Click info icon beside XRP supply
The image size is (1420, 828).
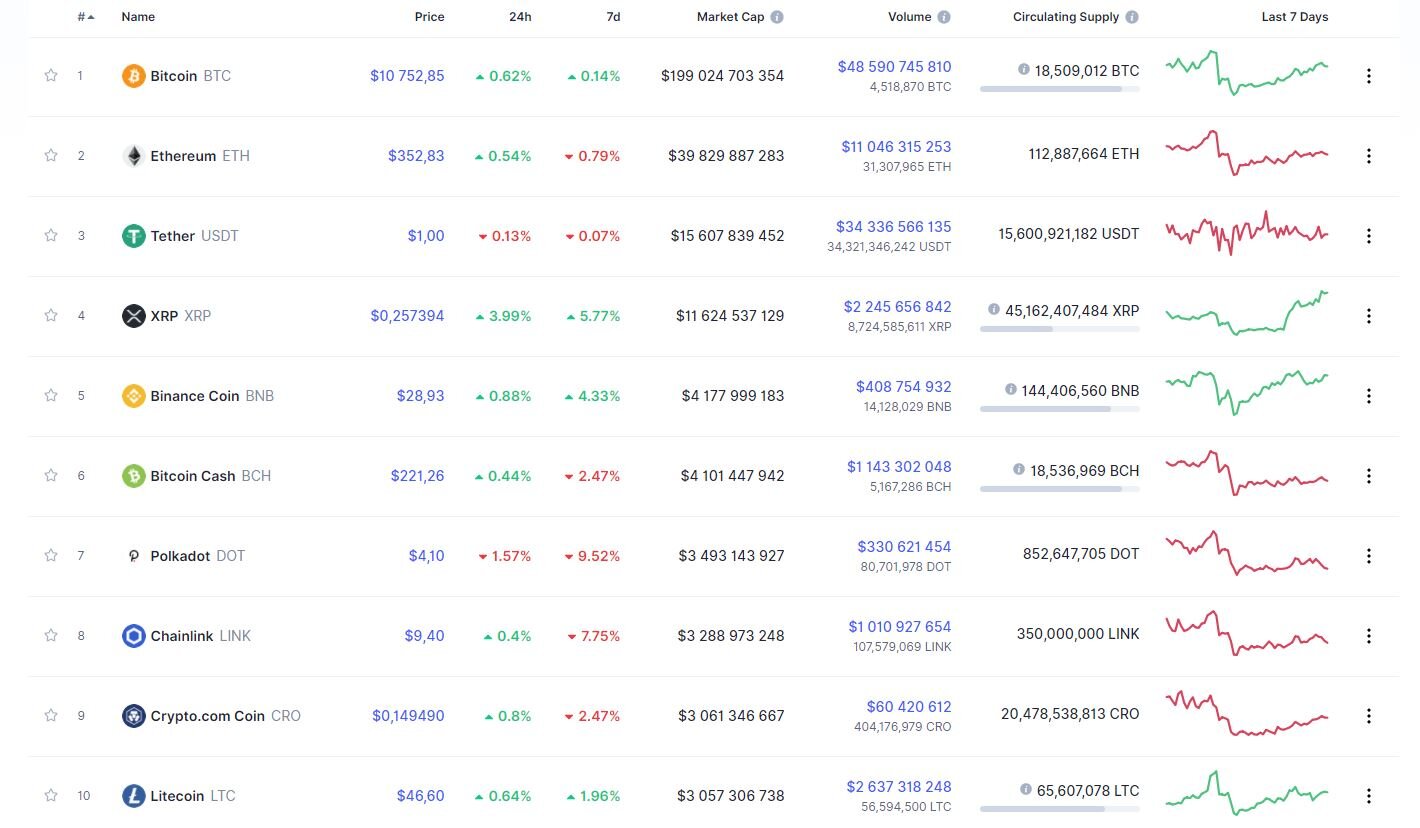tap(993, 309)
